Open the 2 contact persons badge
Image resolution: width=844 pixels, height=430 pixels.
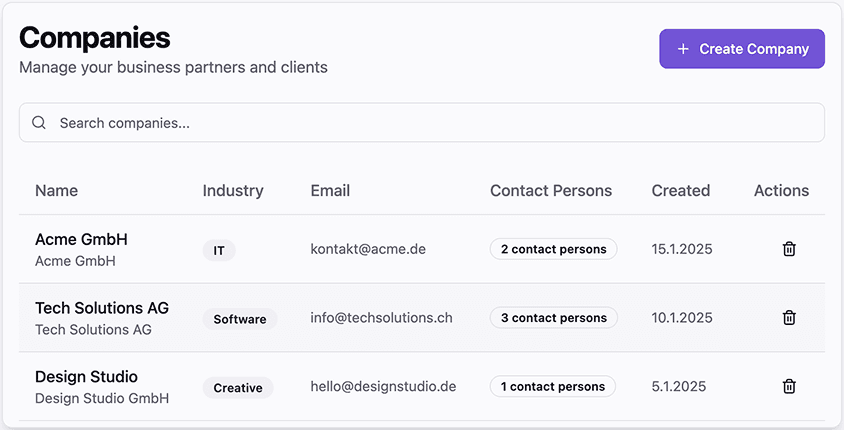pyautogui.click(x=553, y=249)
